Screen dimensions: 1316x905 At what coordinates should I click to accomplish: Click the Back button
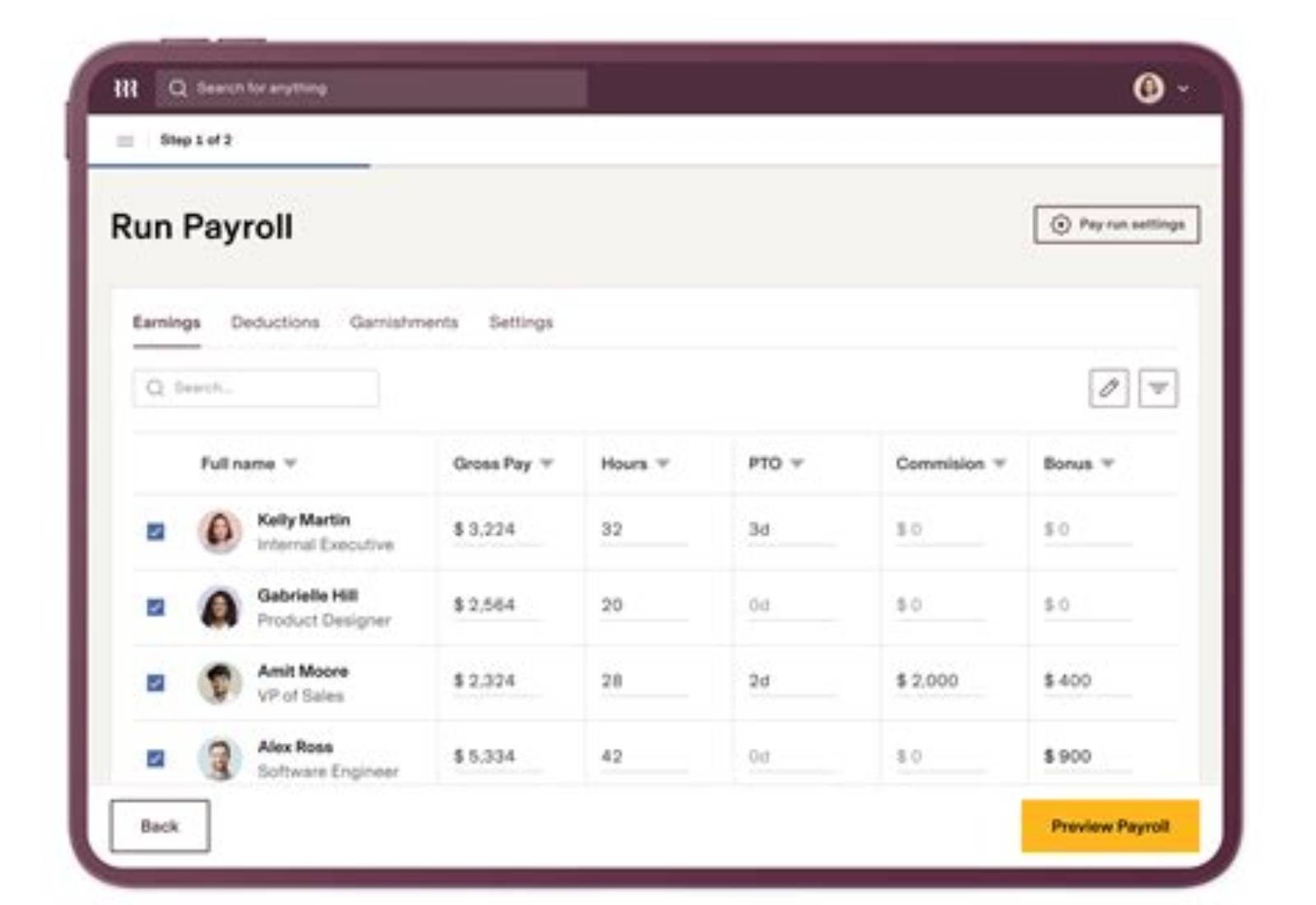(160, 826)
